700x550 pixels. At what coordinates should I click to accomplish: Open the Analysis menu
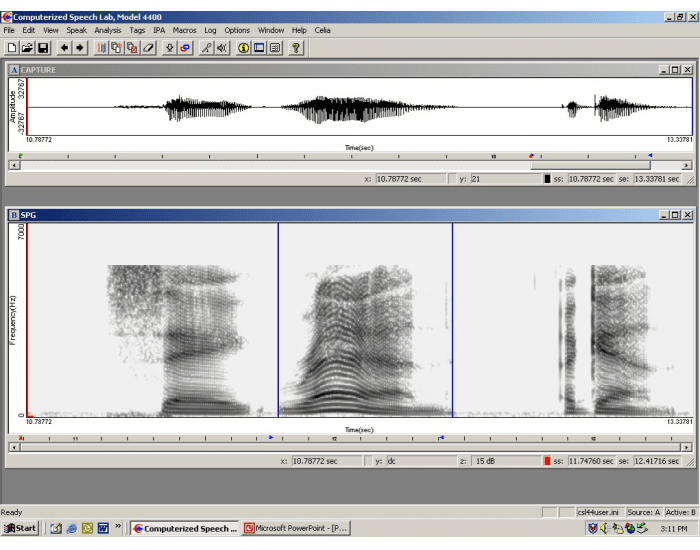click(x=108, y=30)
